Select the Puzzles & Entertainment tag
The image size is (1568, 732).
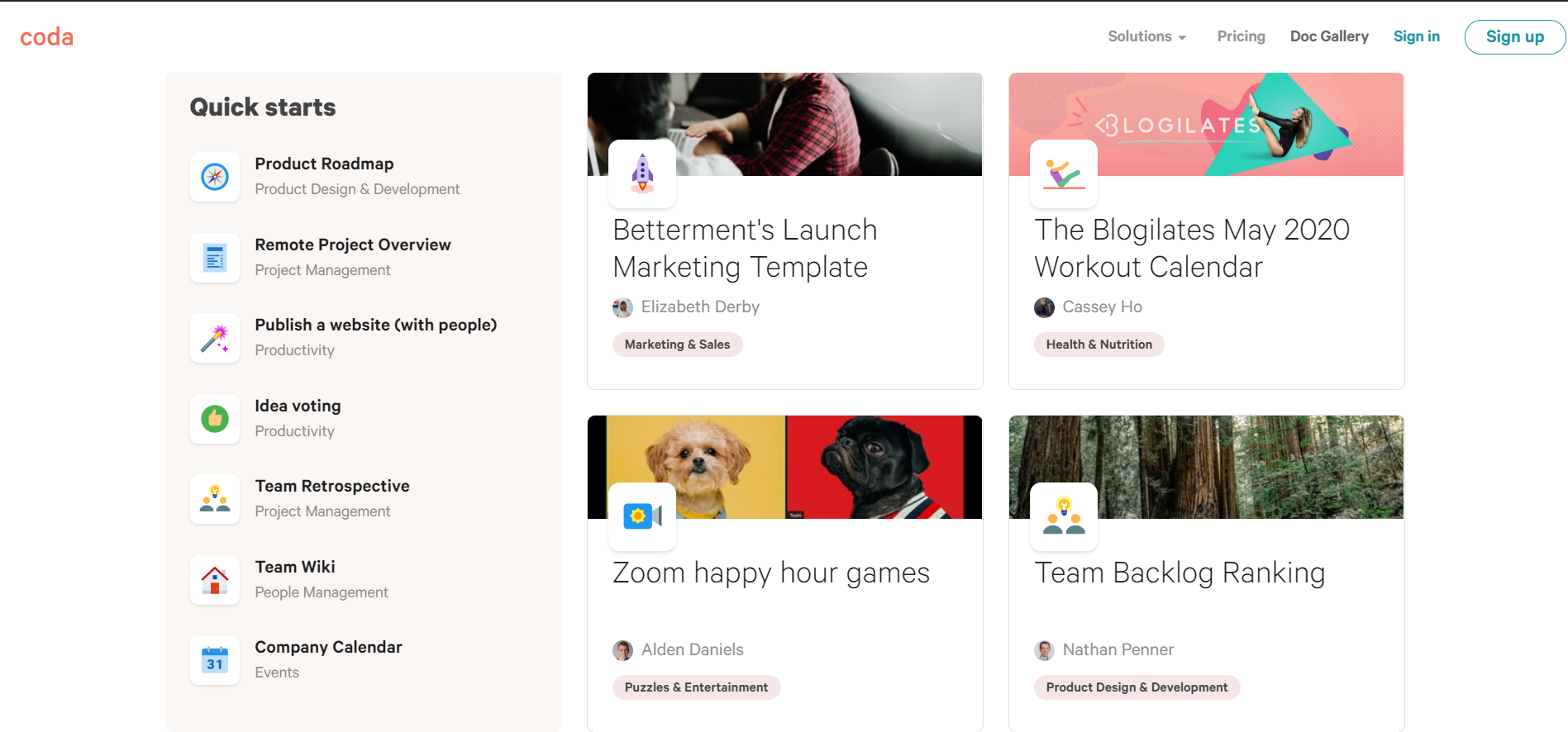click(696, 687)
